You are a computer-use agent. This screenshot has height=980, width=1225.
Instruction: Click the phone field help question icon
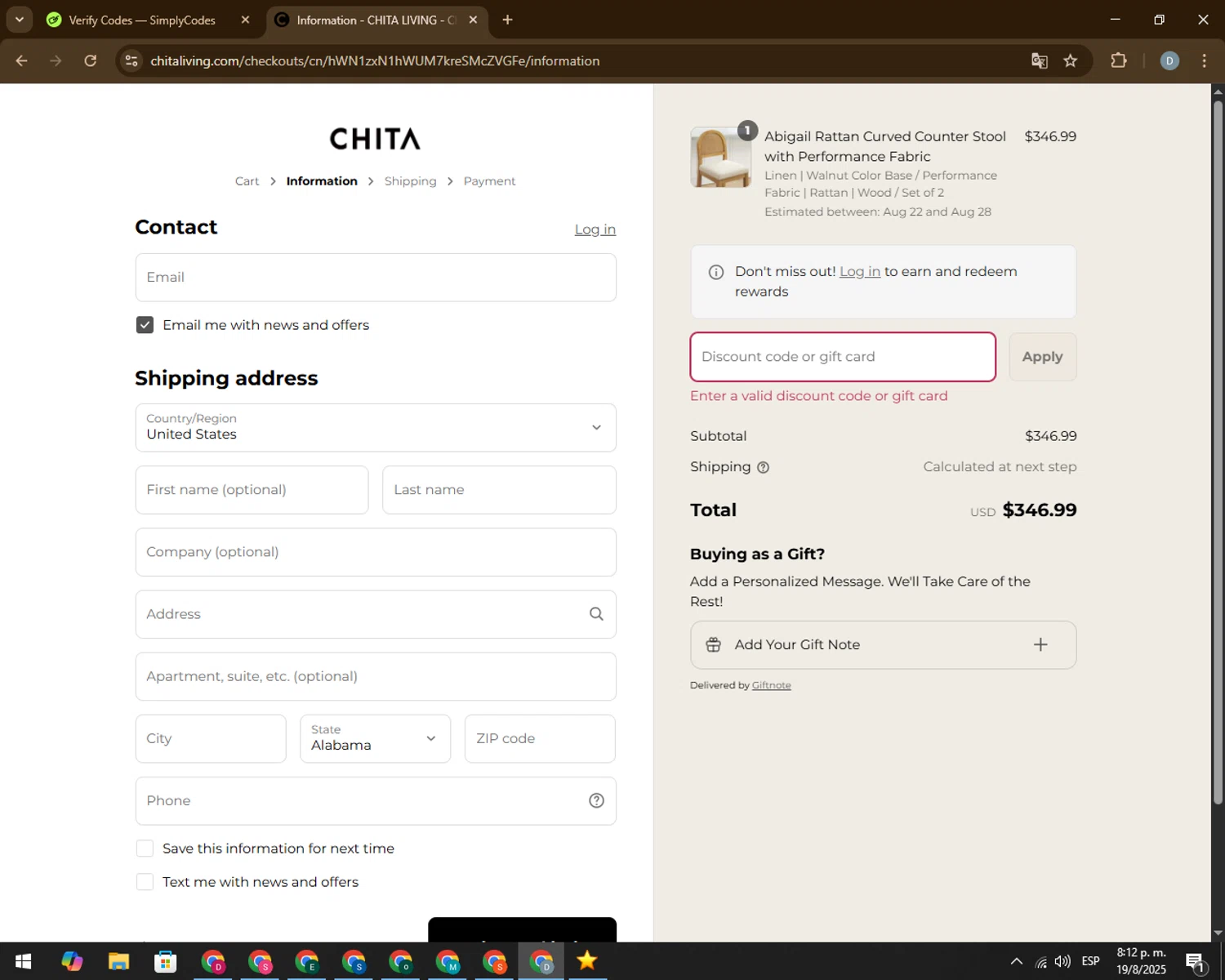click(x=596, y=800)
